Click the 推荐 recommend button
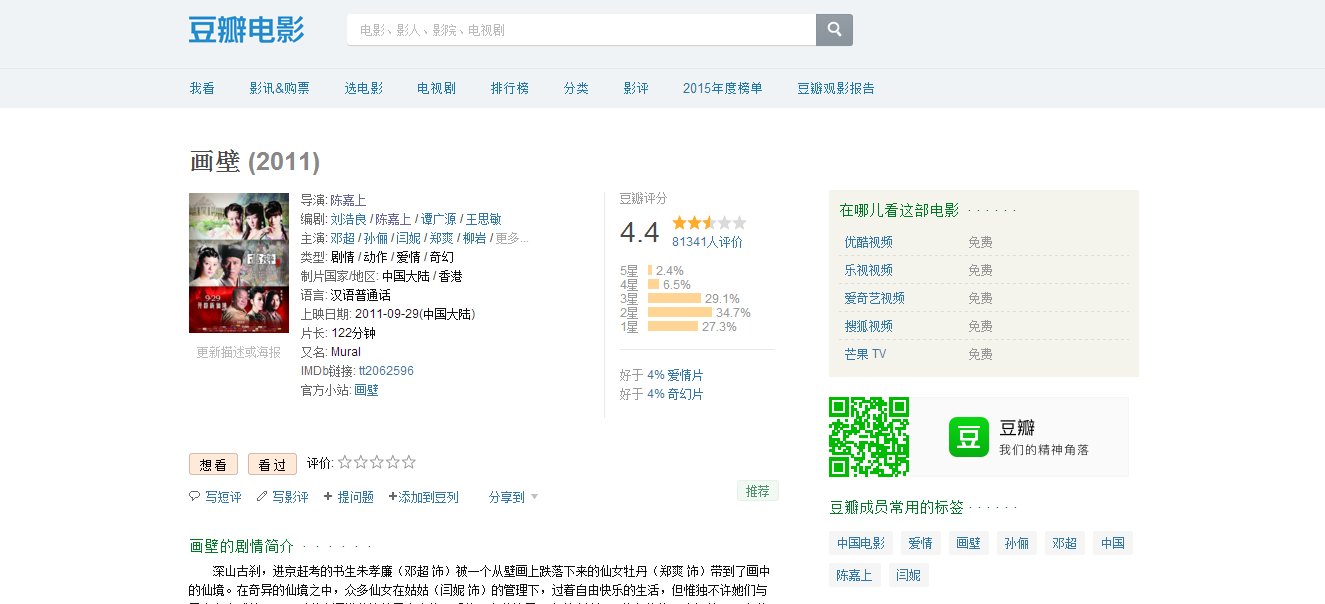1325x604 pixels. click(757, 491)
